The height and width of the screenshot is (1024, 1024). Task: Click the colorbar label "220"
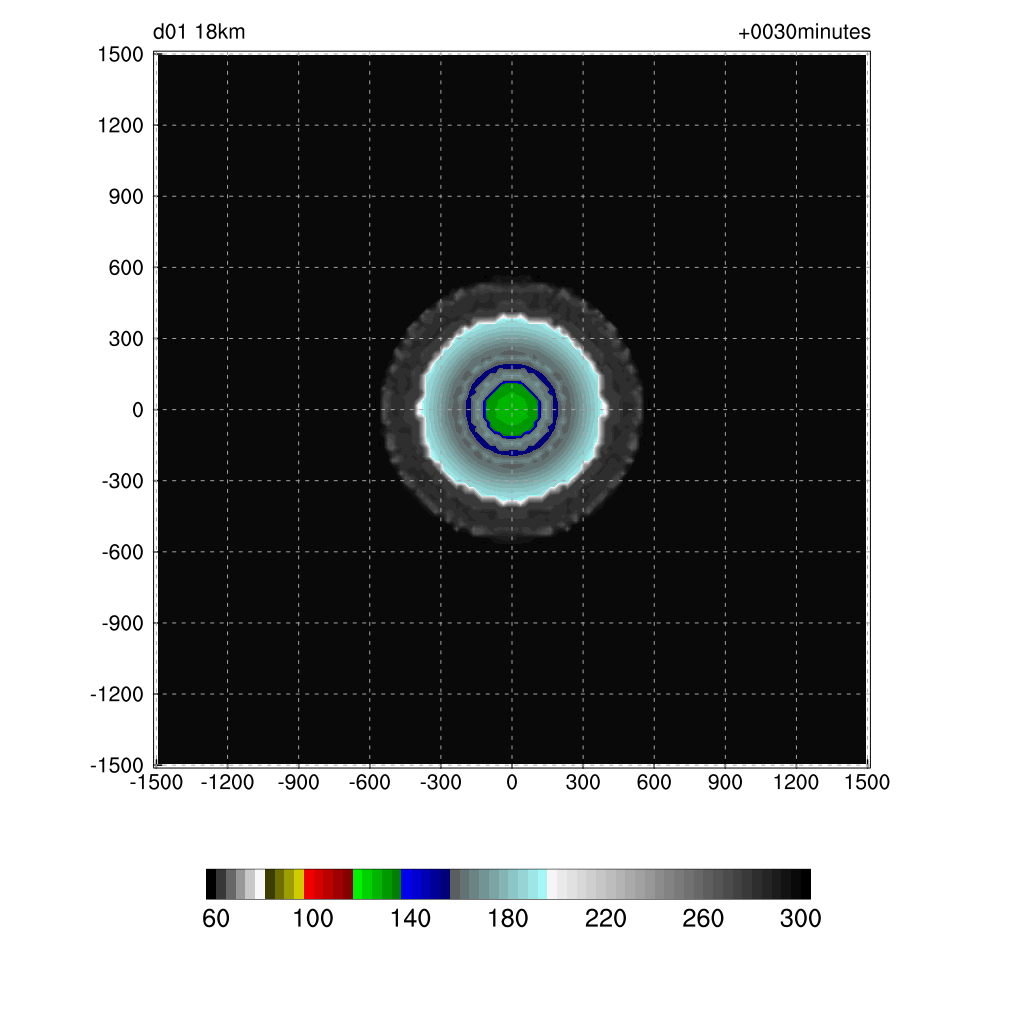tap(605, 919)
